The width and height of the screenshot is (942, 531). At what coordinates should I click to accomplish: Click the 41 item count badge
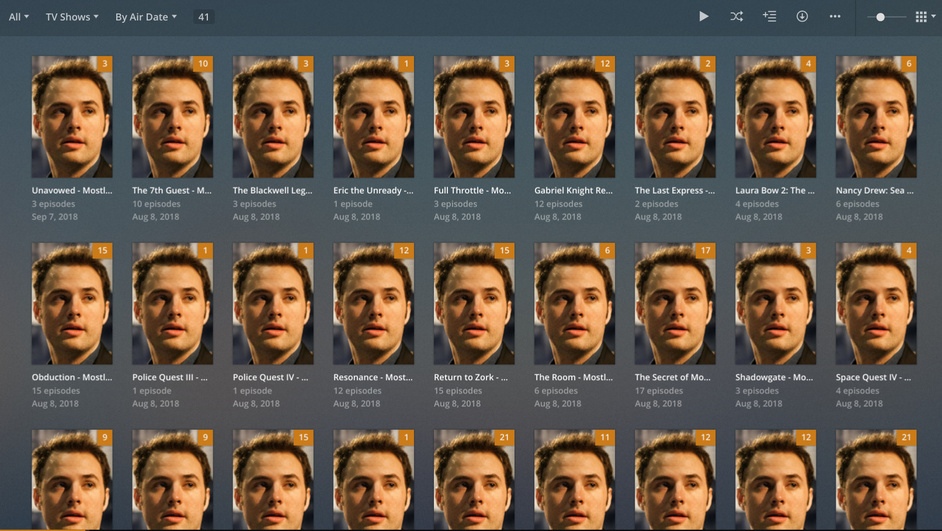(204, 17)
